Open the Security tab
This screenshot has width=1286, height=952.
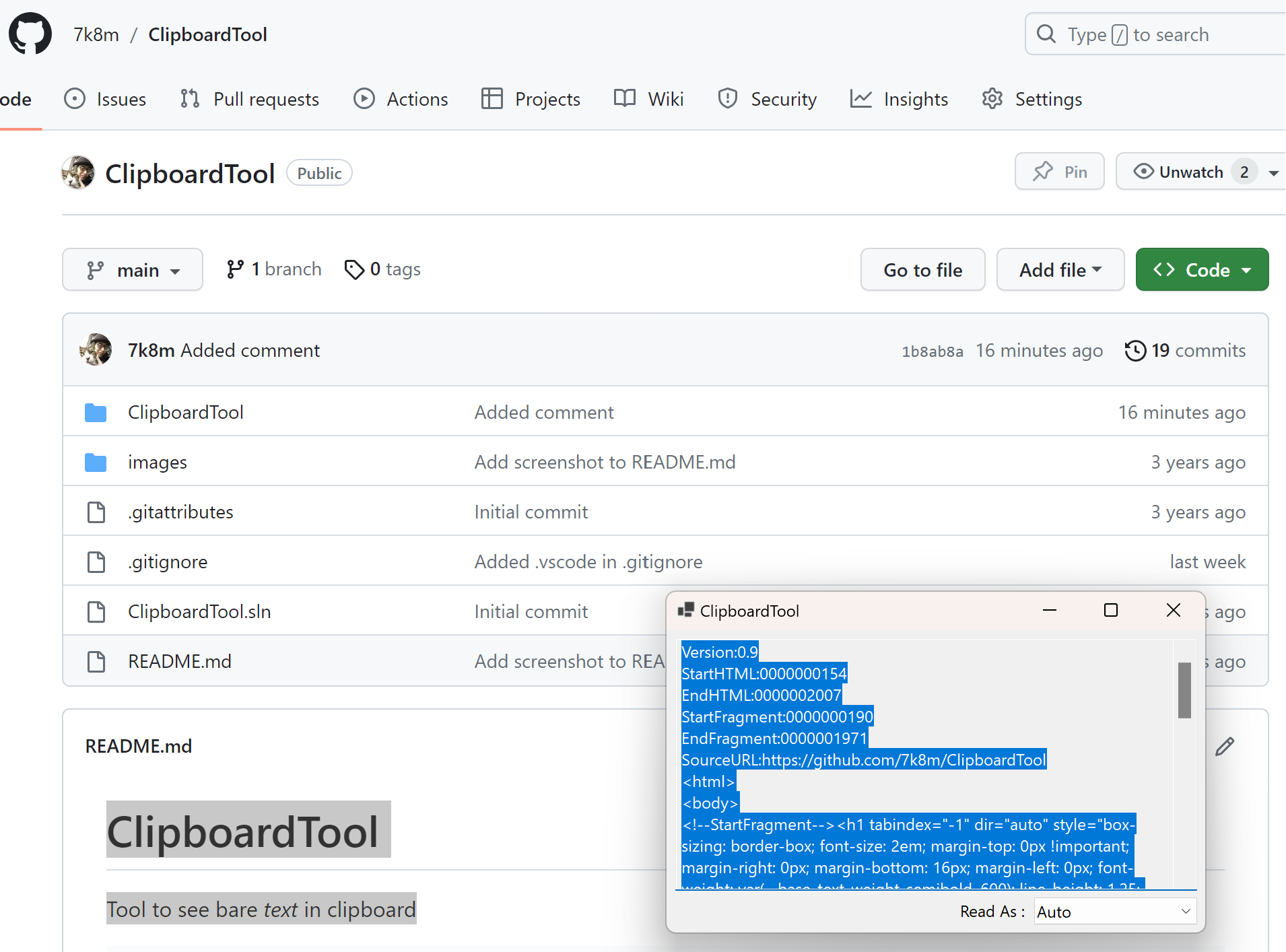[767, 99]
